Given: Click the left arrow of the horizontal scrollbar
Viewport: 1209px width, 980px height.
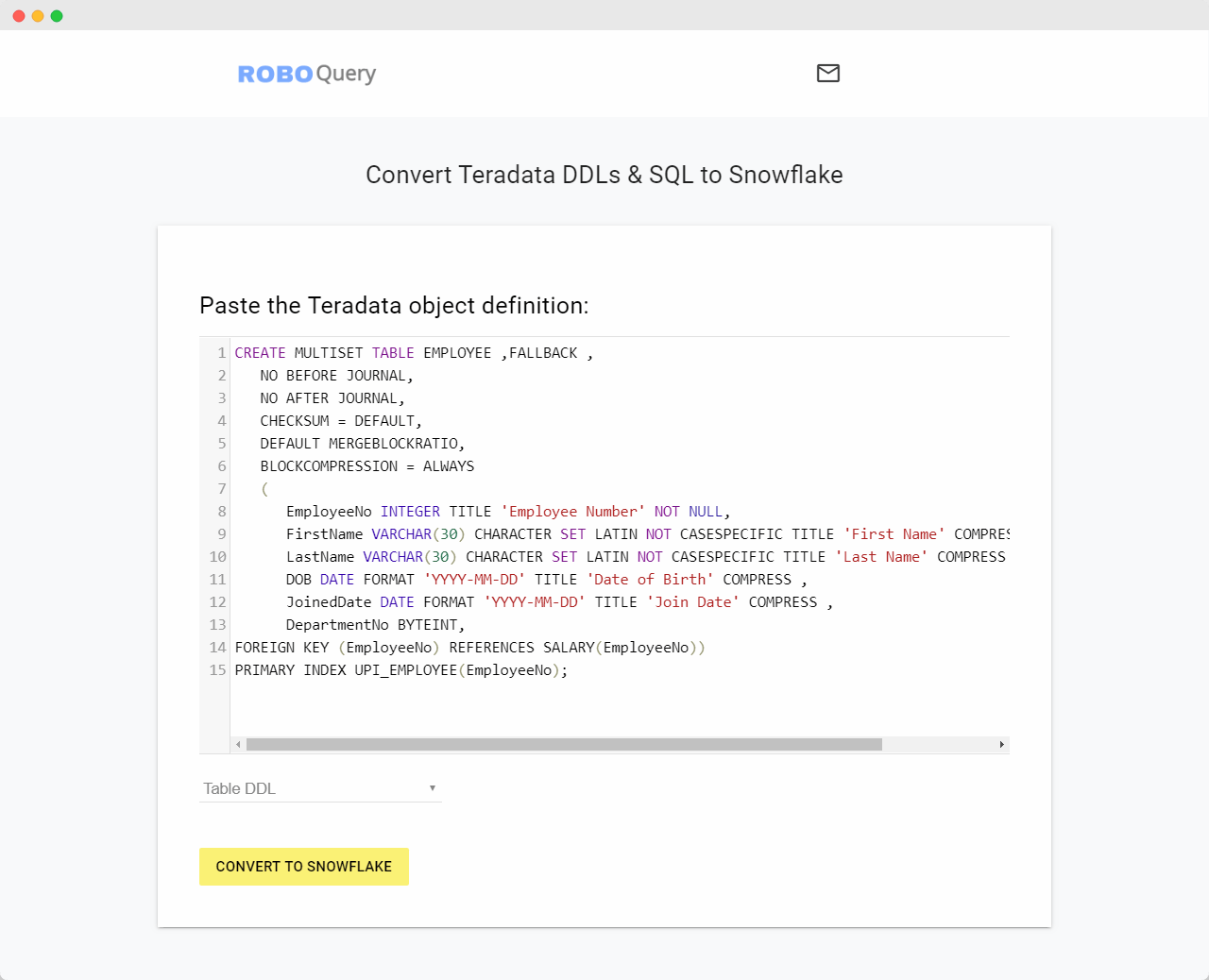Looking at the screenshot, I should point(238,745).
